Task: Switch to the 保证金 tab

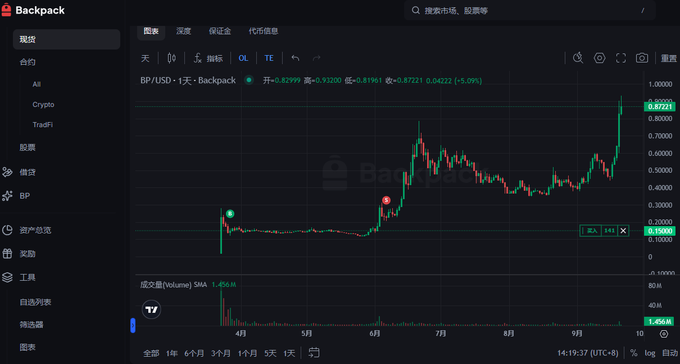Action: [x=220, y=31]
